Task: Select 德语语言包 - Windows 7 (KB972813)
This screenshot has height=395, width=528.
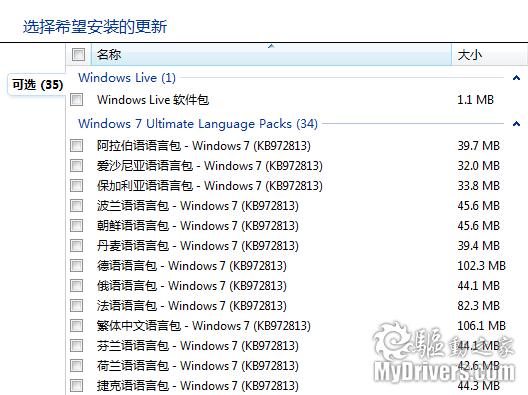Action: tap(192, 266)
